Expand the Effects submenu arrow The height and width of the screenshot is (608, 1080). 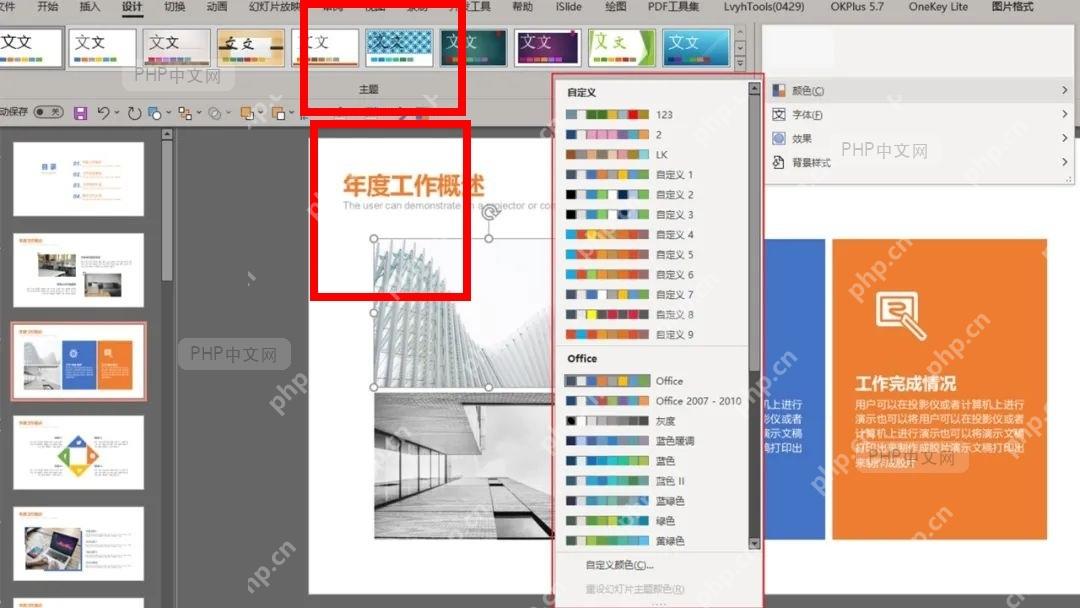coord(1064,138)
